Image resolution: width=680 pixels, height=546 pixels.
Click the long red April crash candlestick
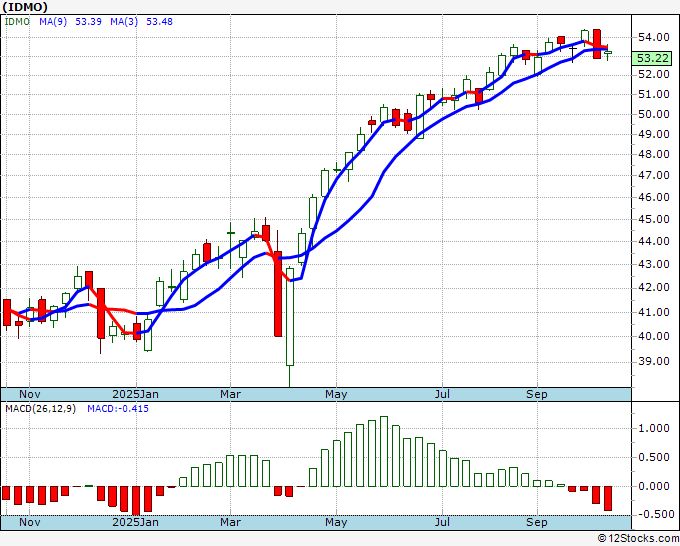tap(278, 294)
